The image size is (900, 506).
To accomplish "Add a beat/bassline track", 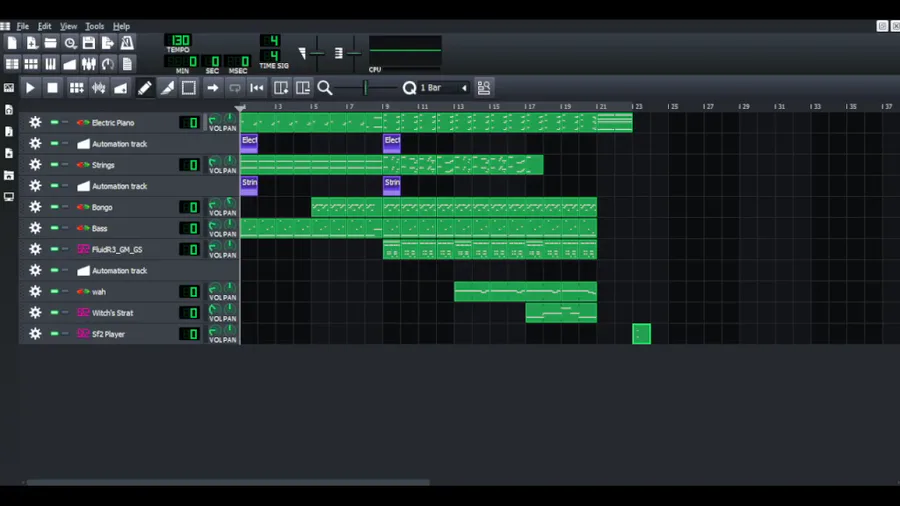I will pos(76,88).
